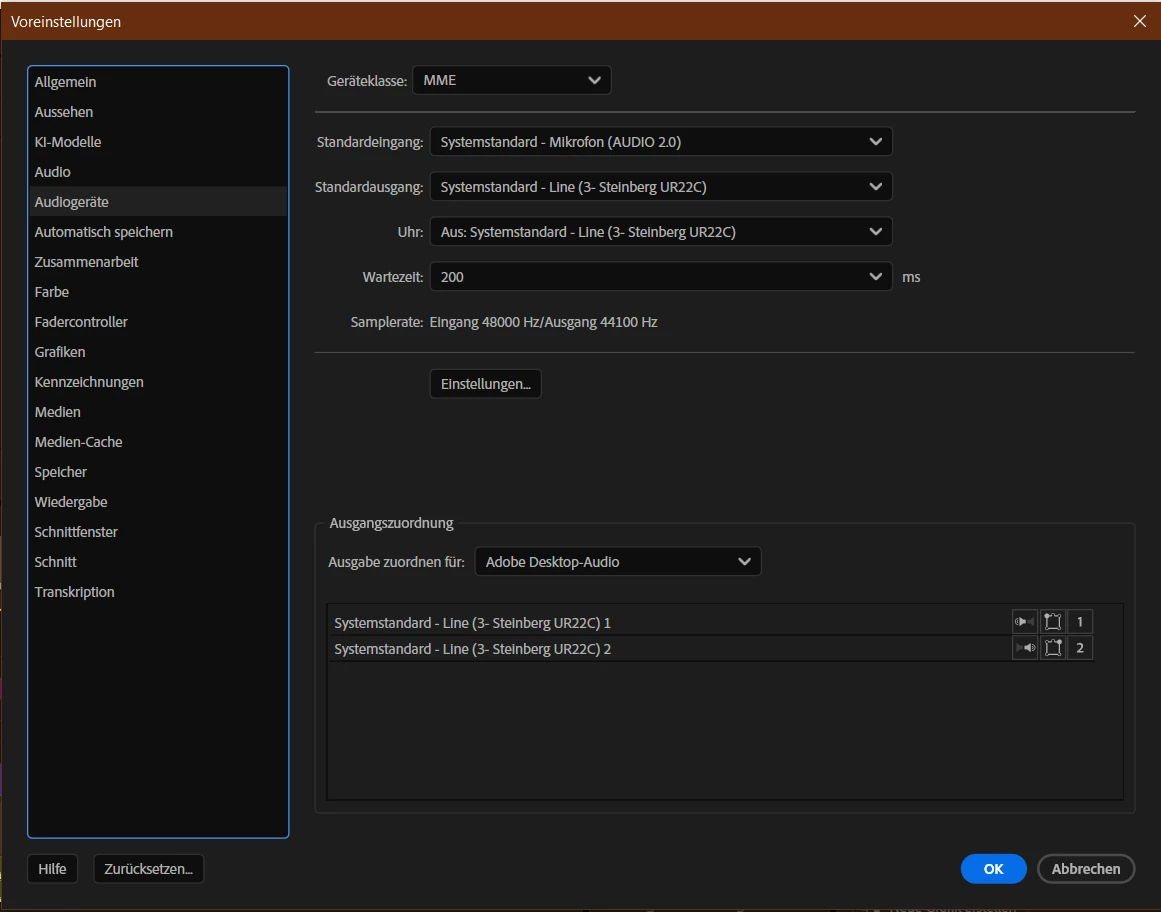Click left stereo speaker icon for UR22C 1

1025,622
